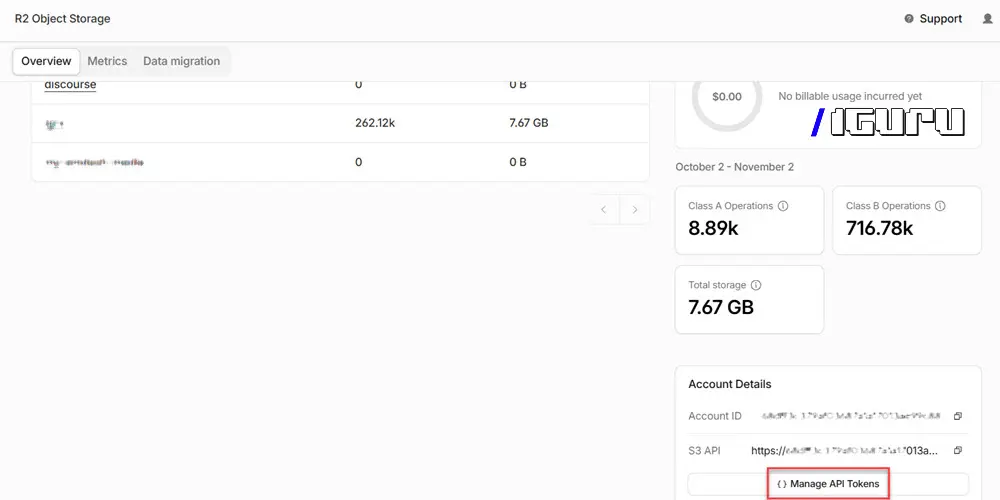Click the blurred Account ID value

coord(851,416)
